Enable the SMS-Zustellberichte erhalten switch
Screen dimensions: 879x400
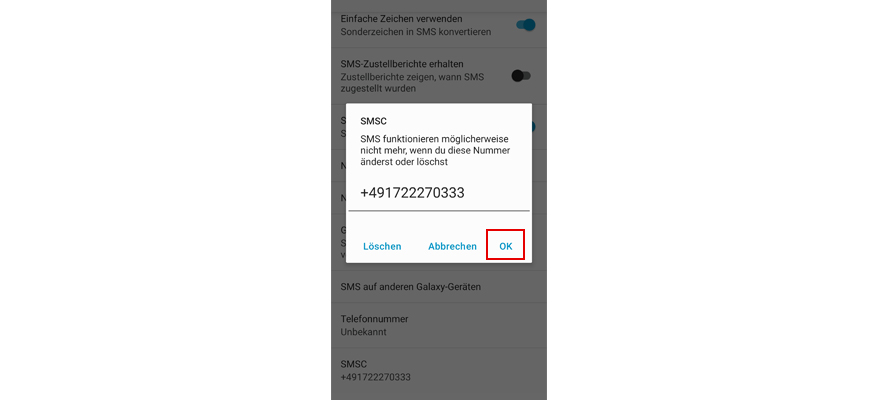coord(521,76)
